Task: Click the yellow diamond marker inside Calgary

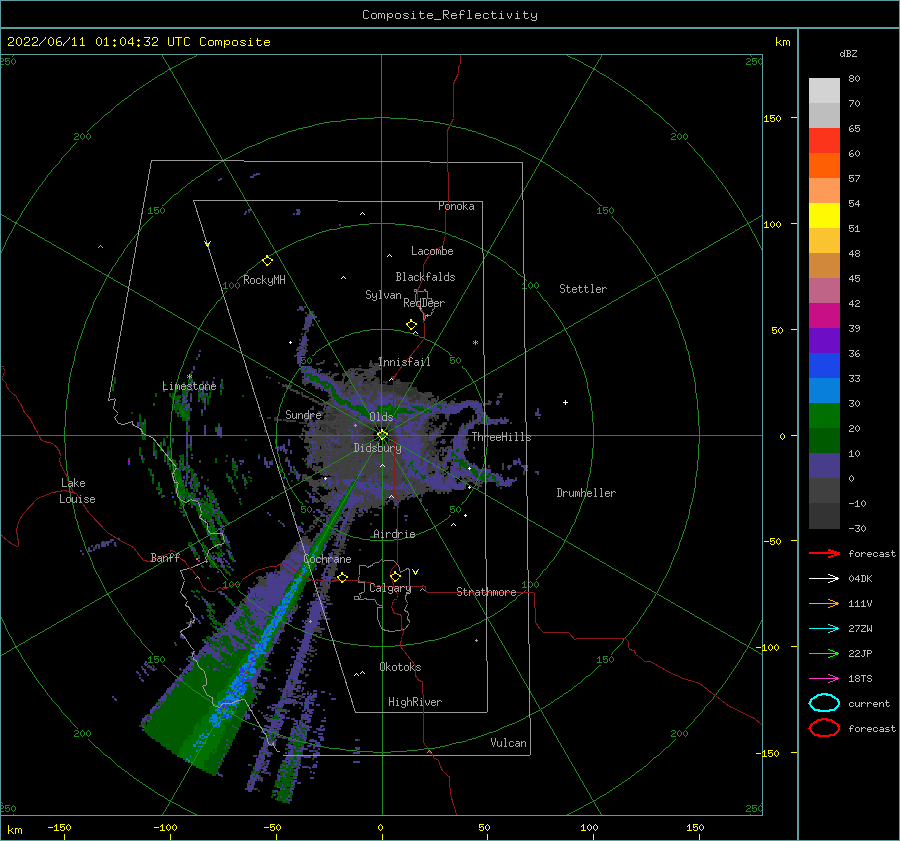Action: coord(395,576)
